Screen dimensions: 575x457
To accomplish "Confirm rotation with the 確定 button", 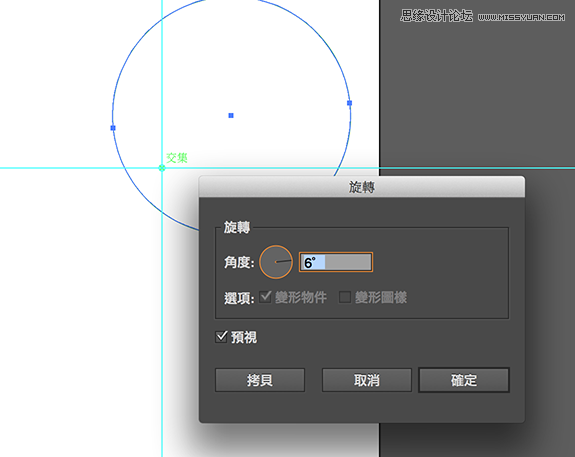I will (464, 380).
